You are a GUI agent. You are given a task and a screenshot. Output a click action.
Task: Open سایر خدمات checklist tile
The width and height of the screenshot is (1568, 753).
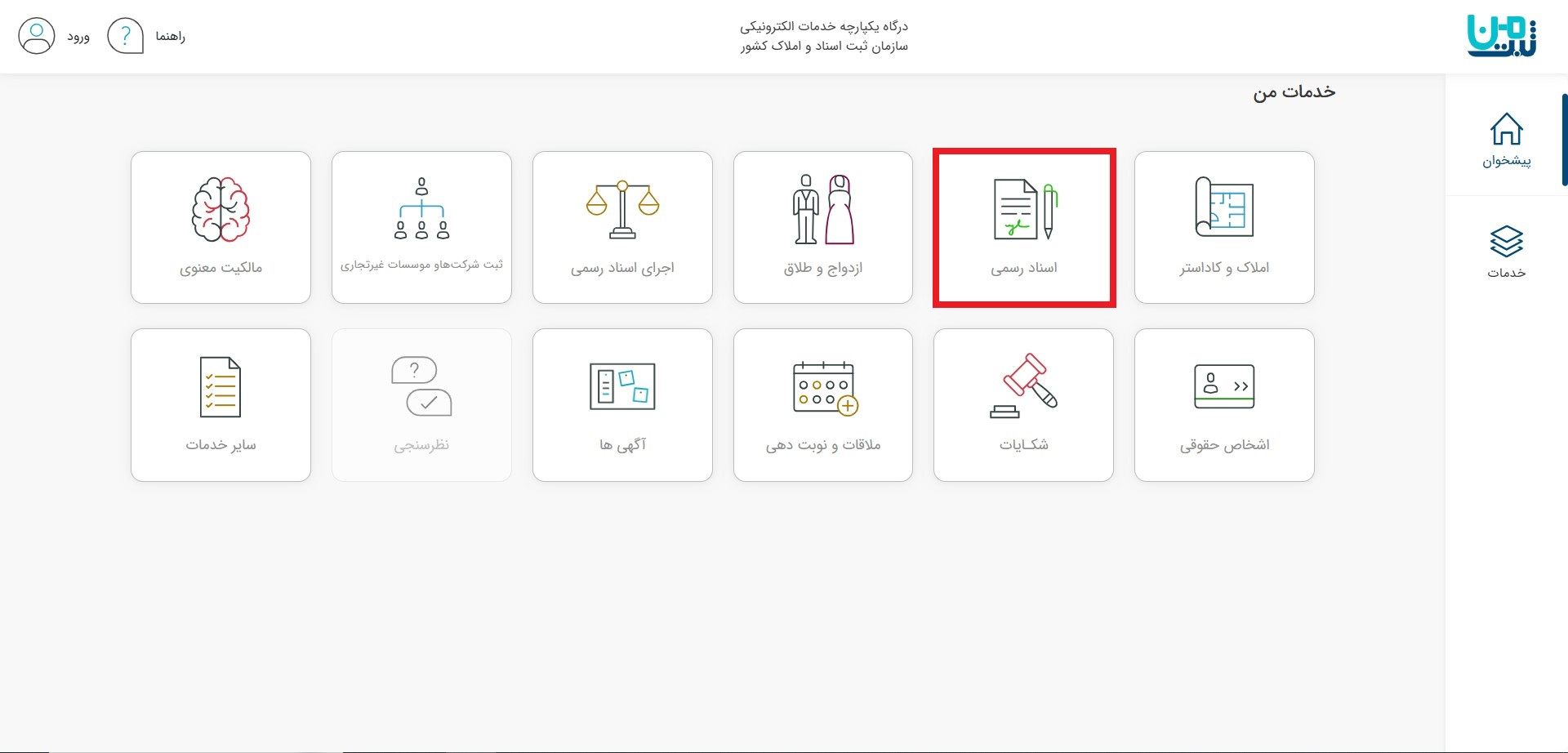[220, 403]
